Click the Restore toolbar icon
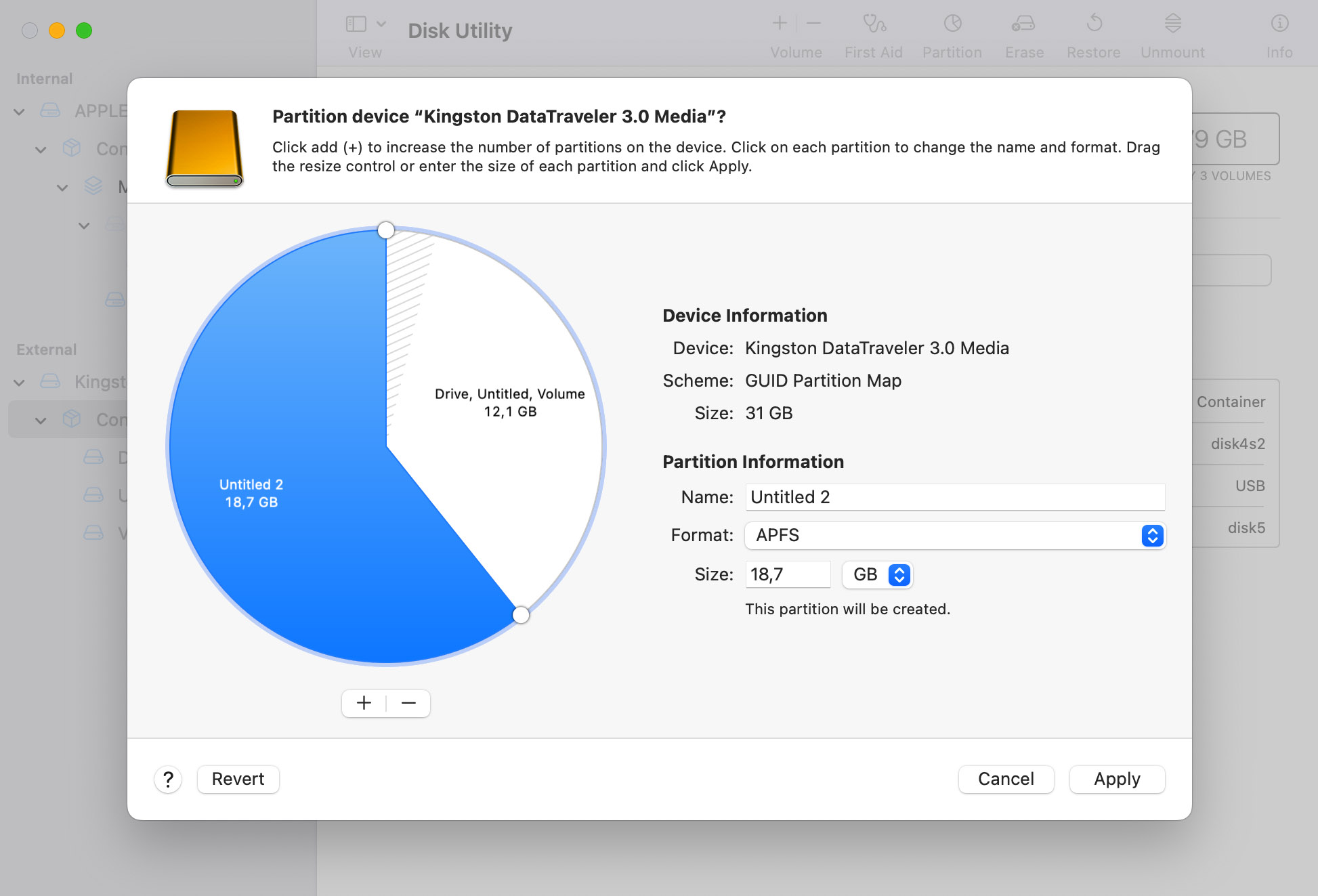 (x=1094, y=24)
